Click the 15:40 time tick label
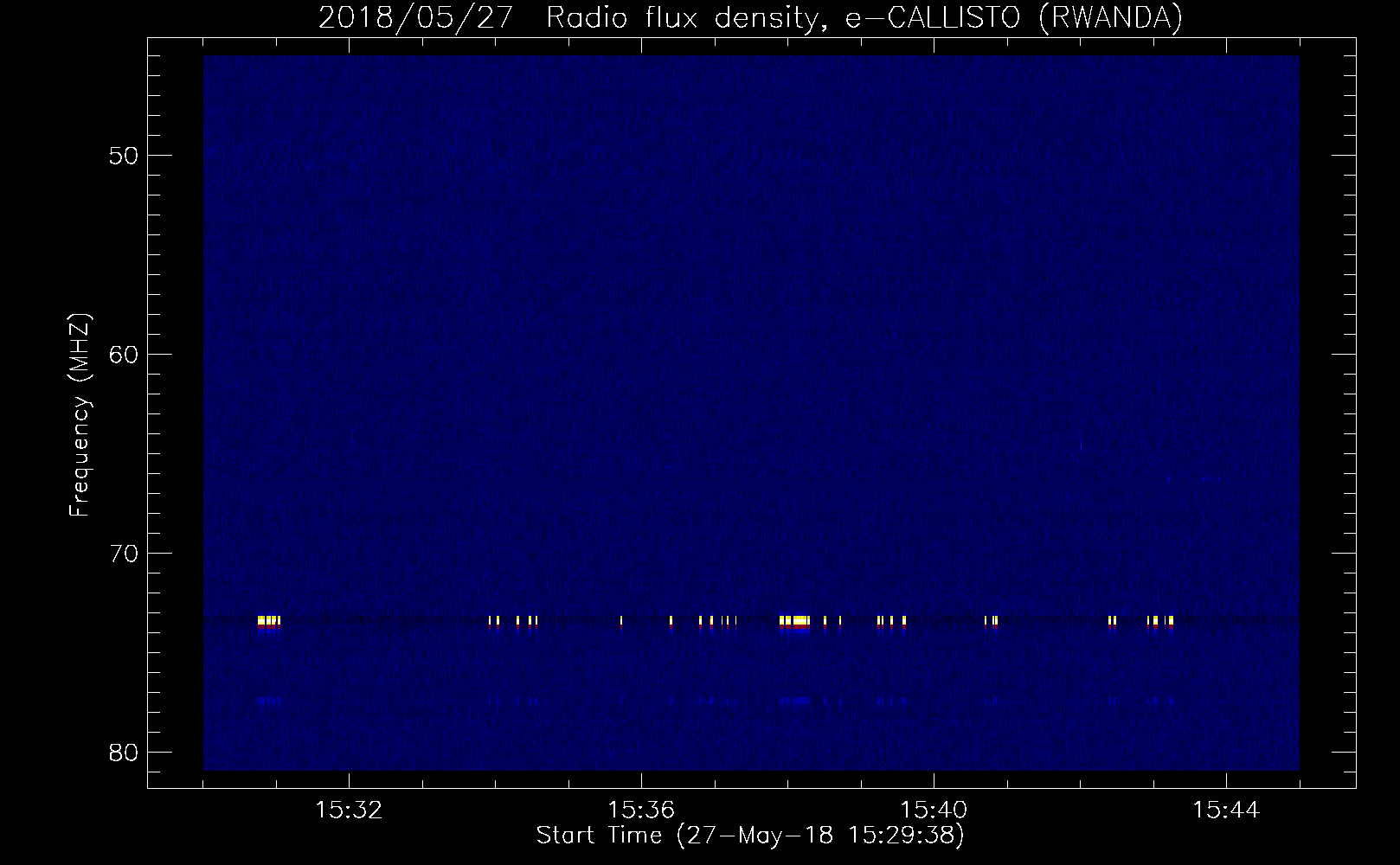Viewport: 1400px width, 865px height. [x=934, y=811]
